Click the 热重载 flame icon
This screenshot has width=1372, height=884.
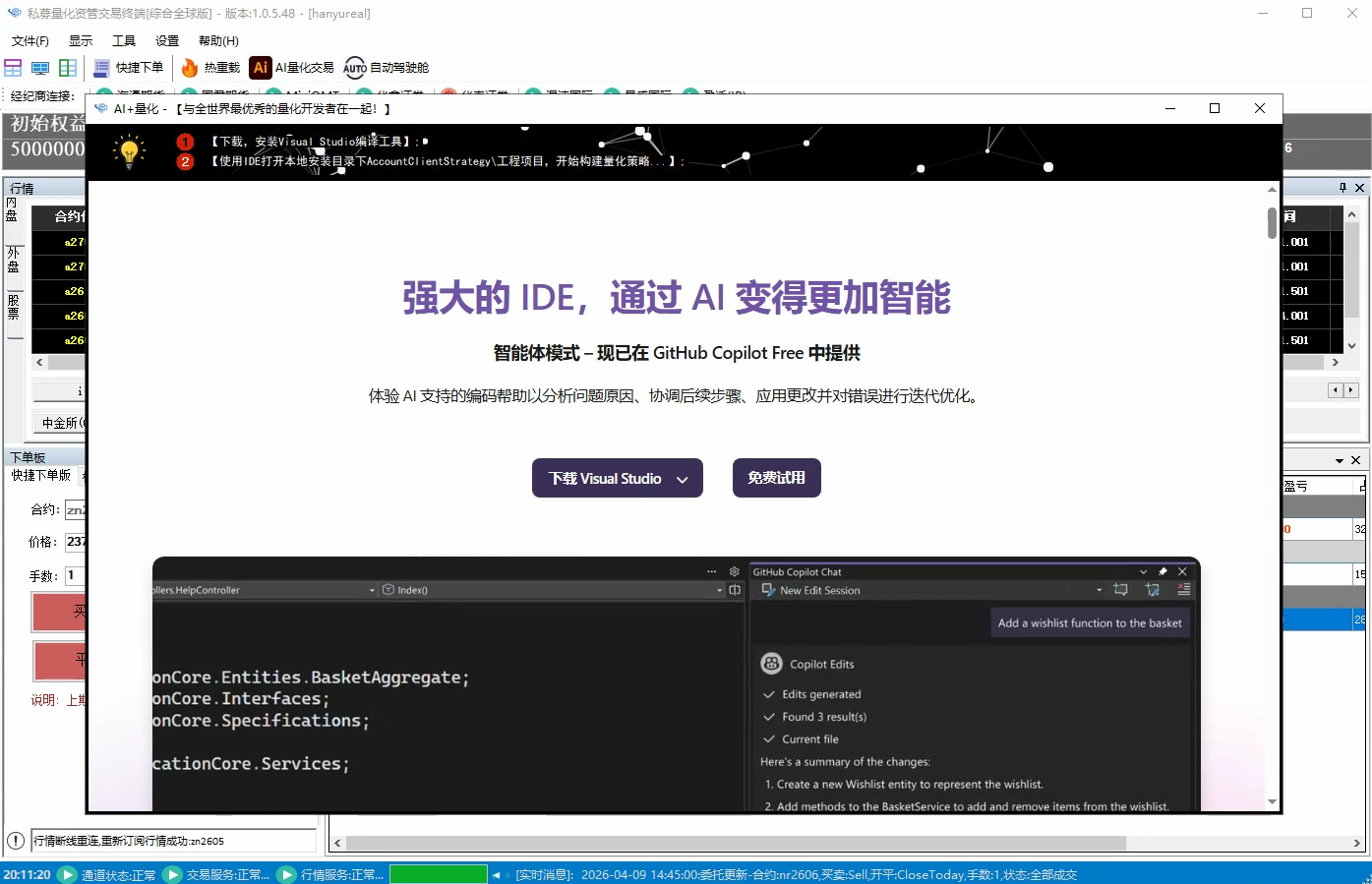189,67
